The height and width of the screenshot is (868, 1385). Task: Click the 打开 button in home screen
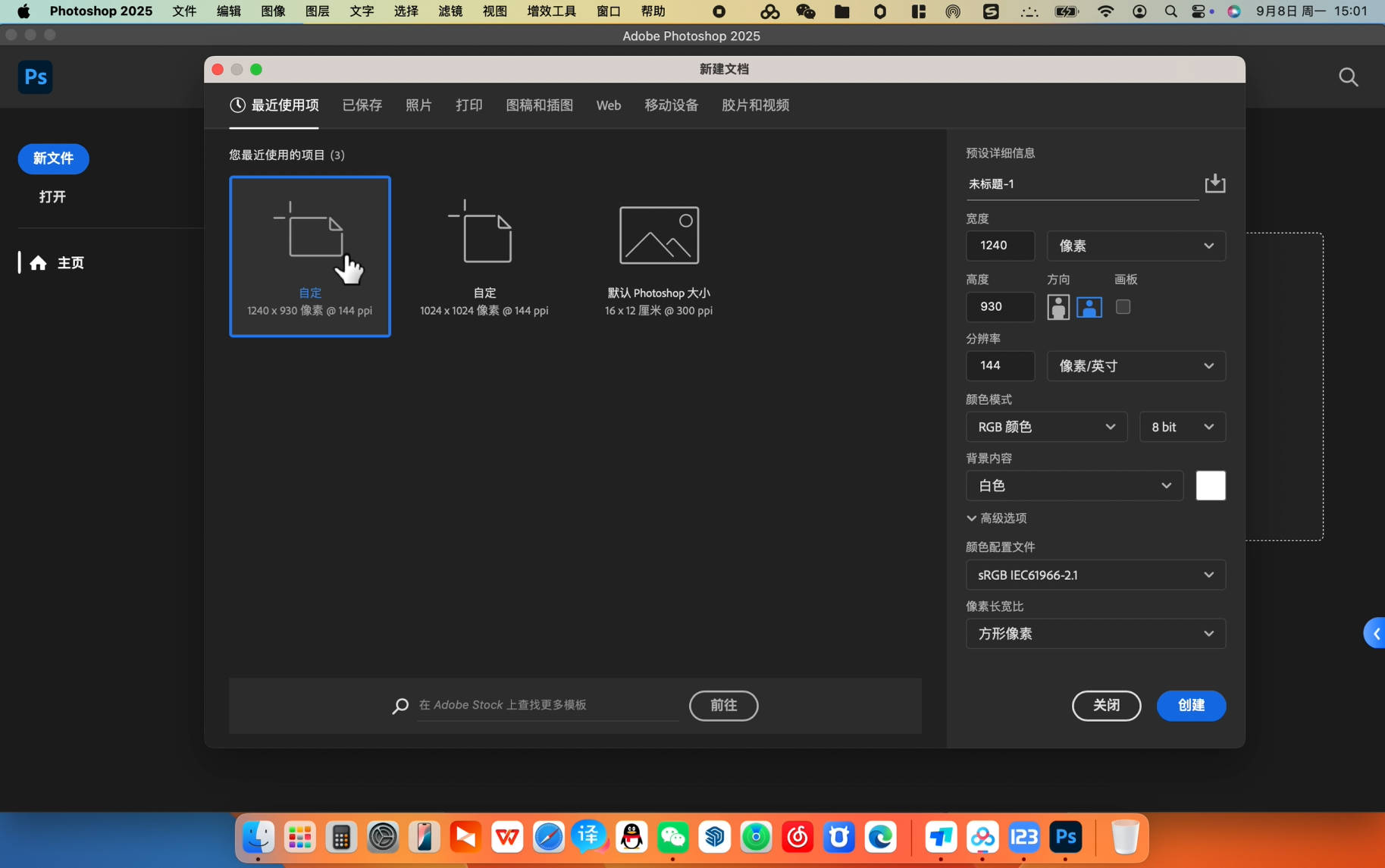coord(52,197)
